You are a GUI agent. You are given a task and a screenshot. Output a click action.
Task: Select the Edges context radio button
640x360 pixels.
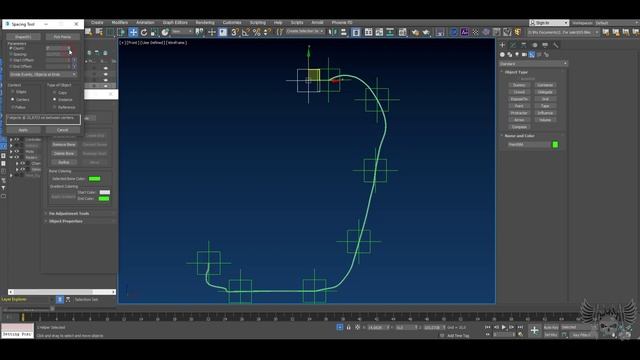13,92
